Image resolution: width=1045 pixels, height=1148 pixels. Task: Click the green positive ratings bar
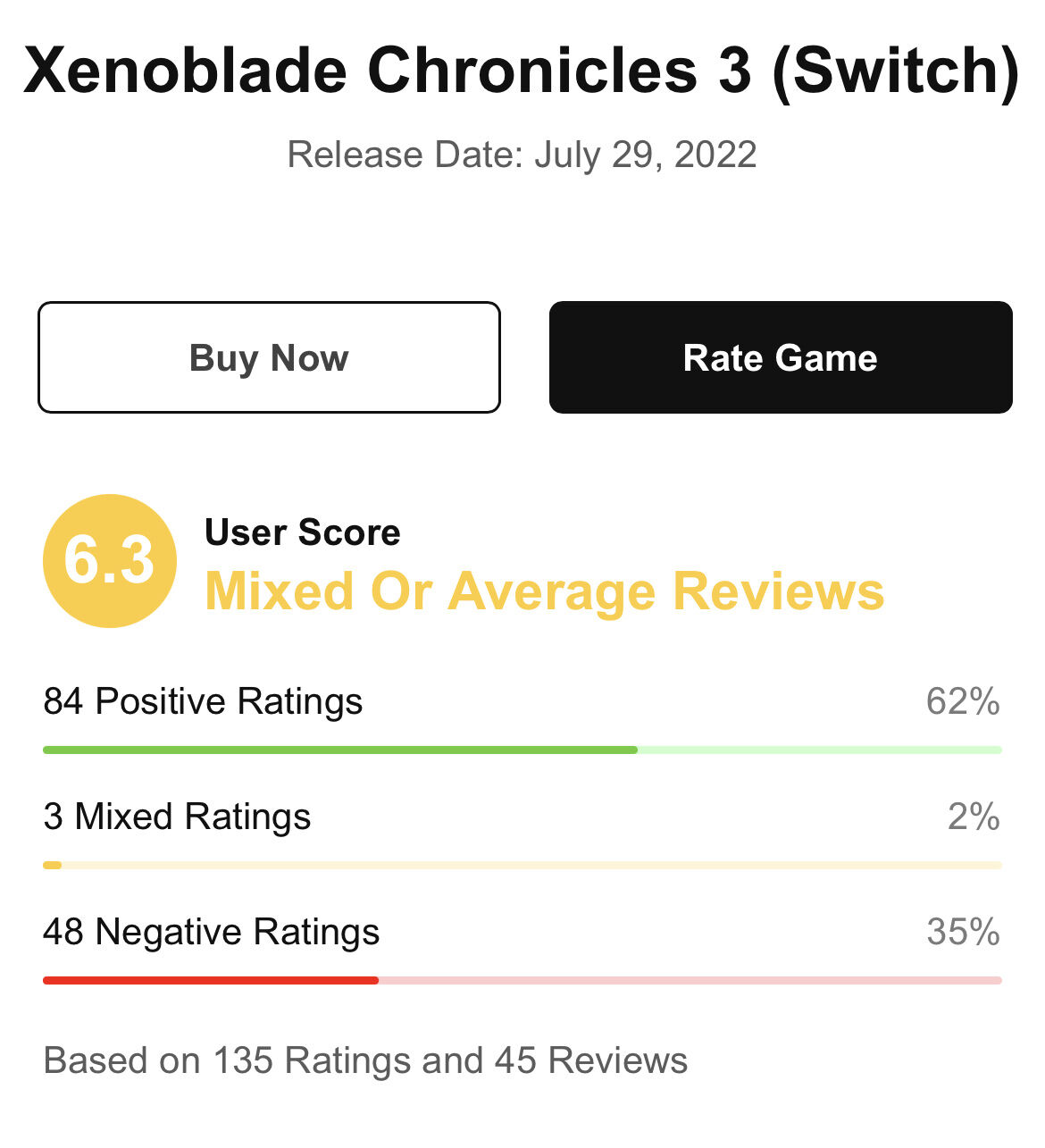pyautogui.click(x=340, y=750)
